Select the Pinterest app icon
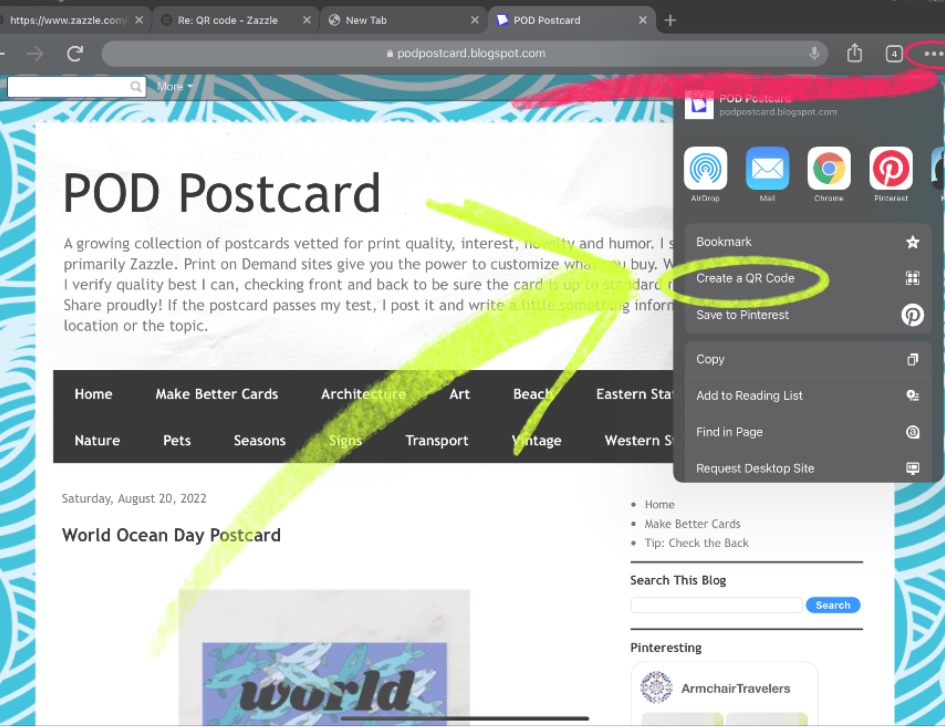This screenshot has height=727, width=945. point(891,168)
